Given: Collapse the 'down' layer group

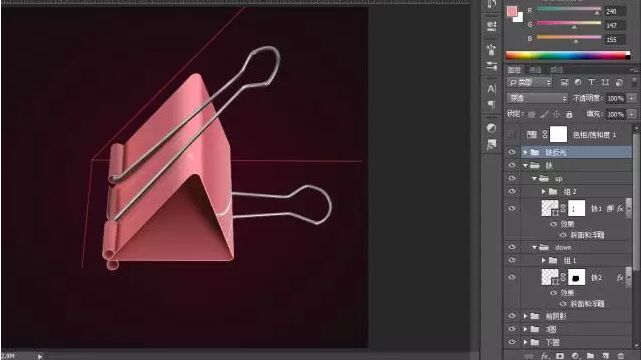Looking at the screenshot, I should tap(534, 247).
